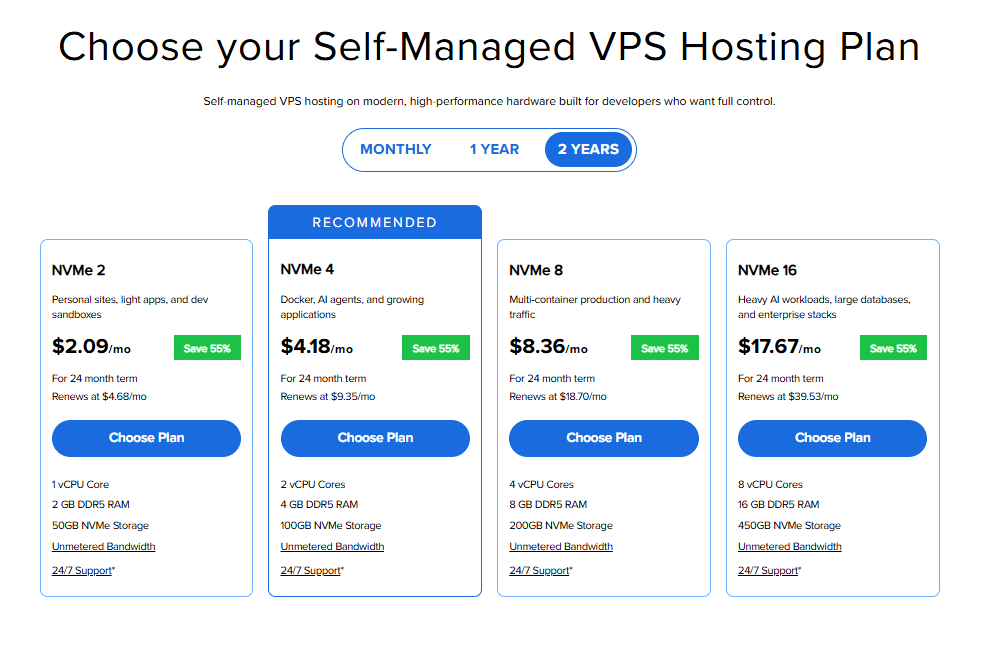Click the Save 55% badge on NVMe 2
This screenshot has width=982, height=652.
click(207, 347)
